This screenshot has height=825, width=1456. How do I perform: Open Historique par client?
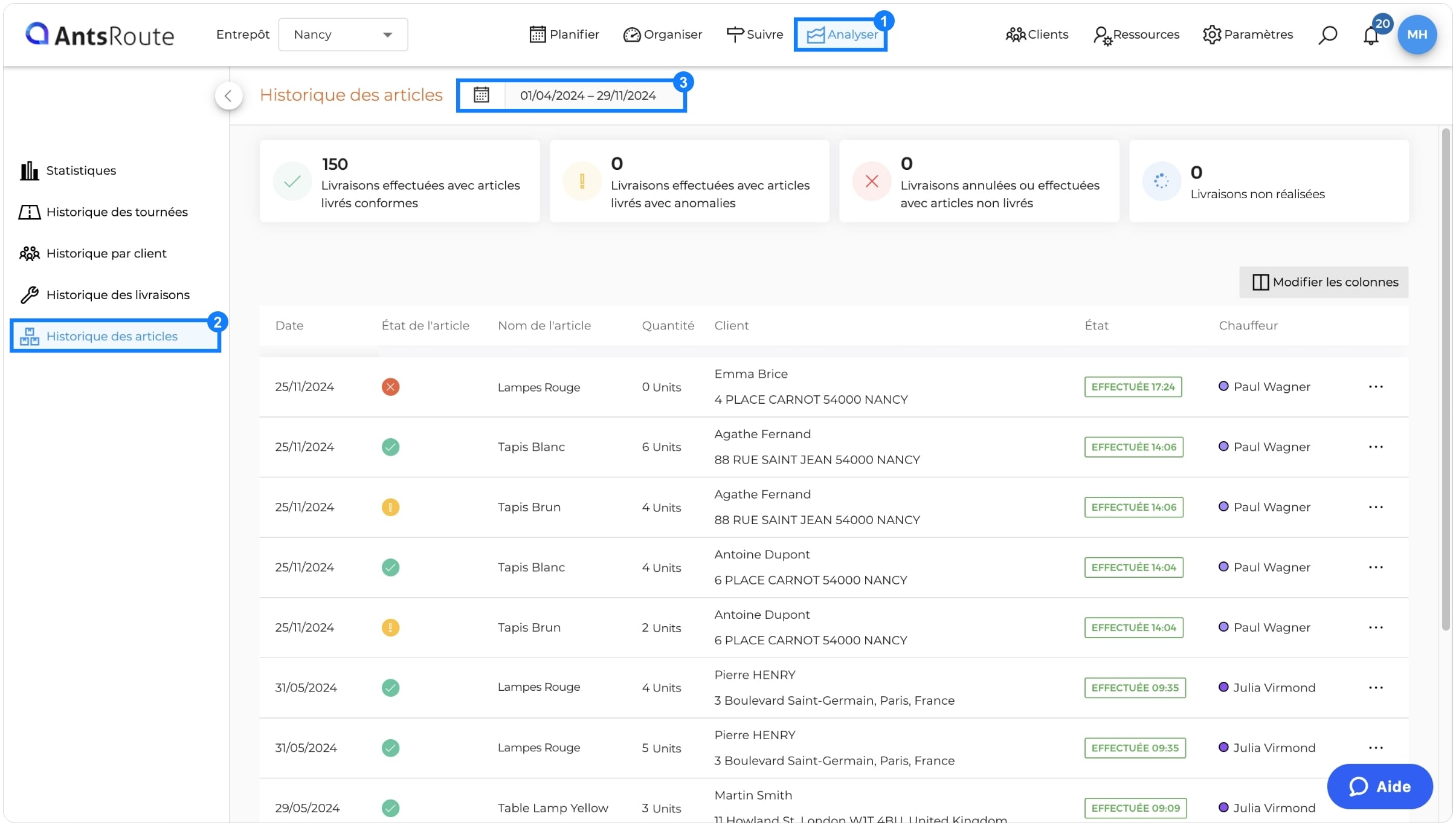[92, 254]
